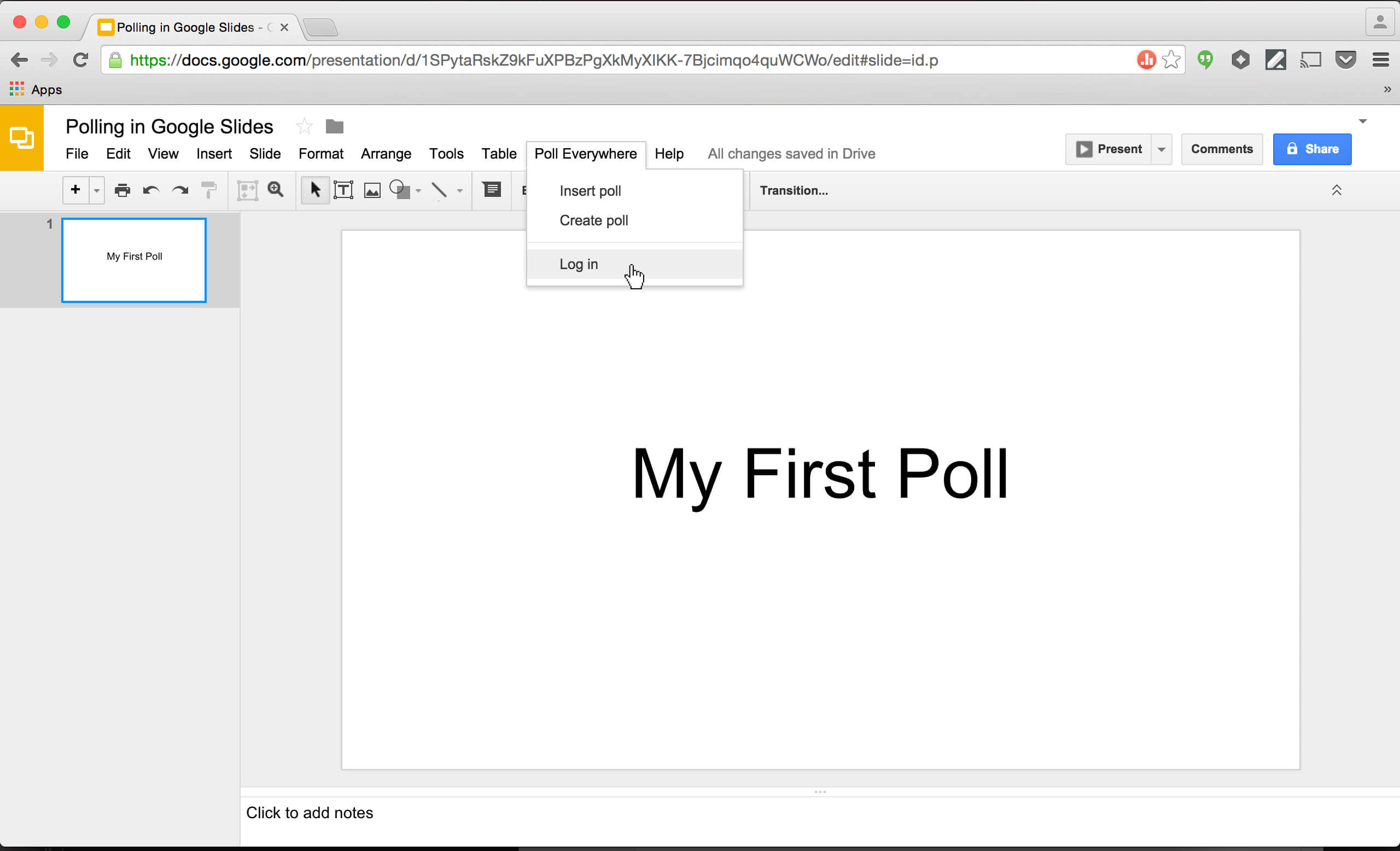
Task: Select the Comments button toggle
Action: click(1222, 149)
